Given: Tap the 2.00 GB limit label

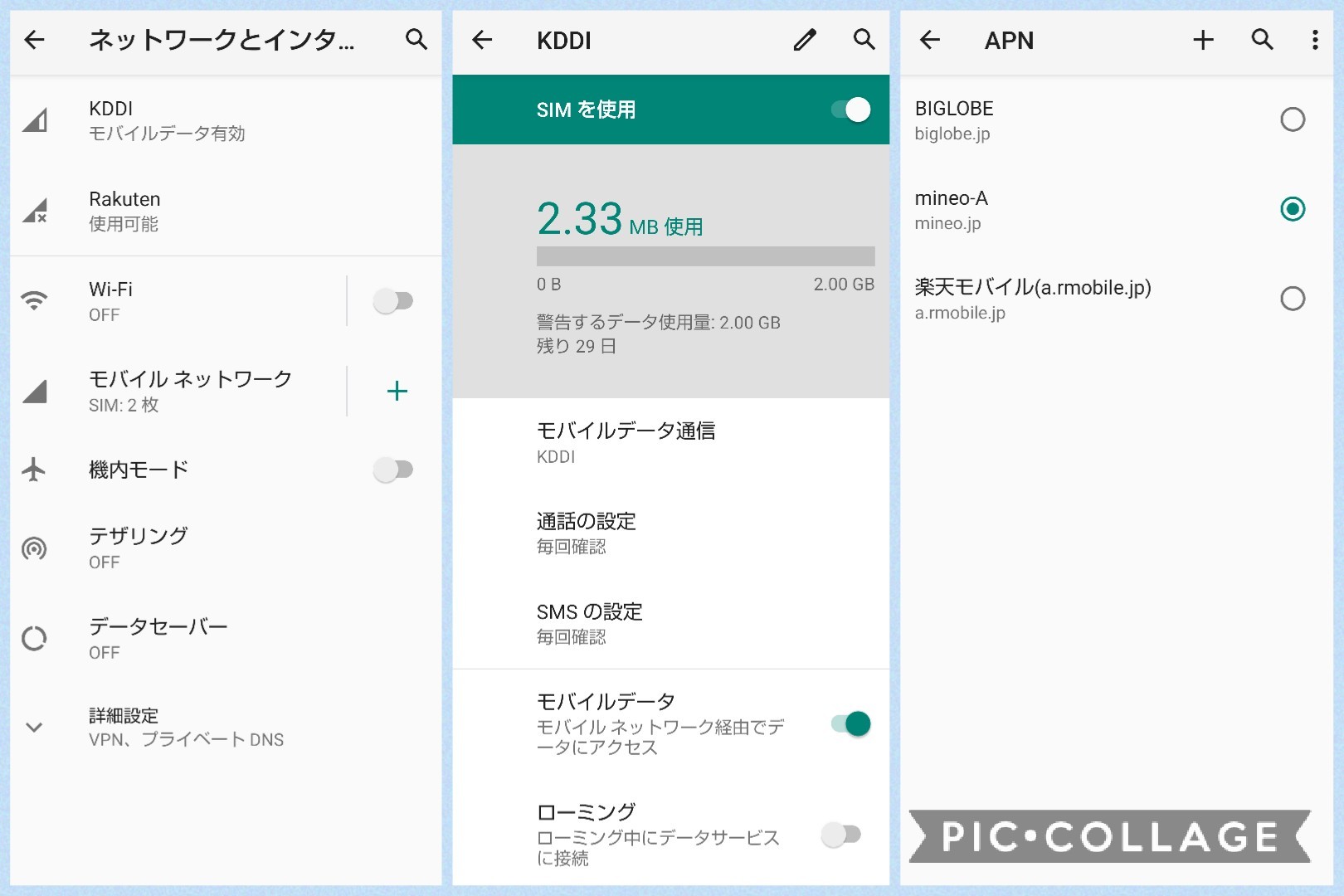Looking at the screenshot, I should tap(844, 285).
